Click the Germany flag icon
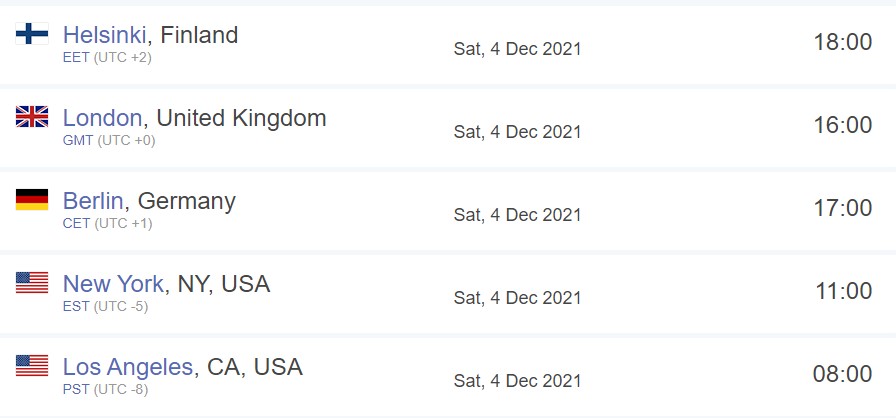The width and height of the screenshot is (896, 418). 32,200
